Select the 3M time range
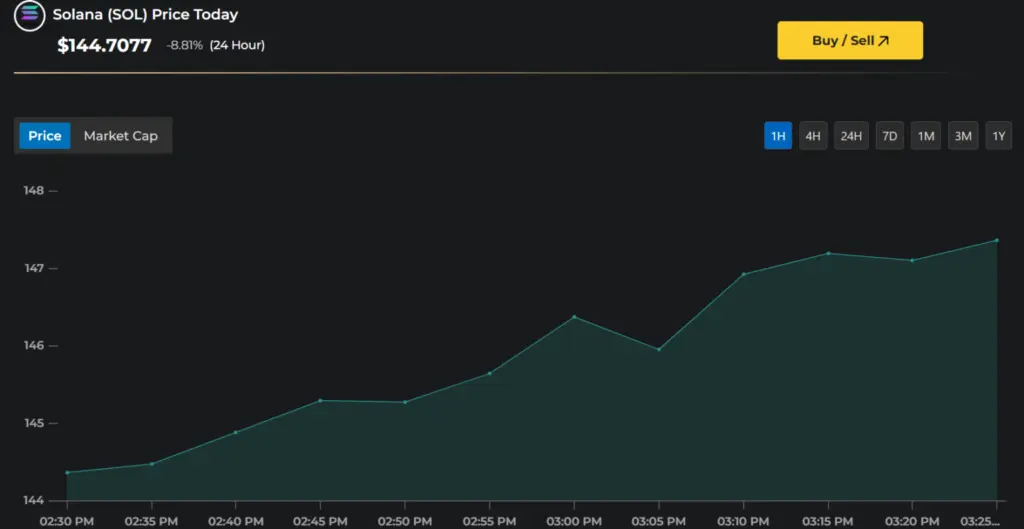The width and height of the screenshot is (1024, 529). [963, 136]
